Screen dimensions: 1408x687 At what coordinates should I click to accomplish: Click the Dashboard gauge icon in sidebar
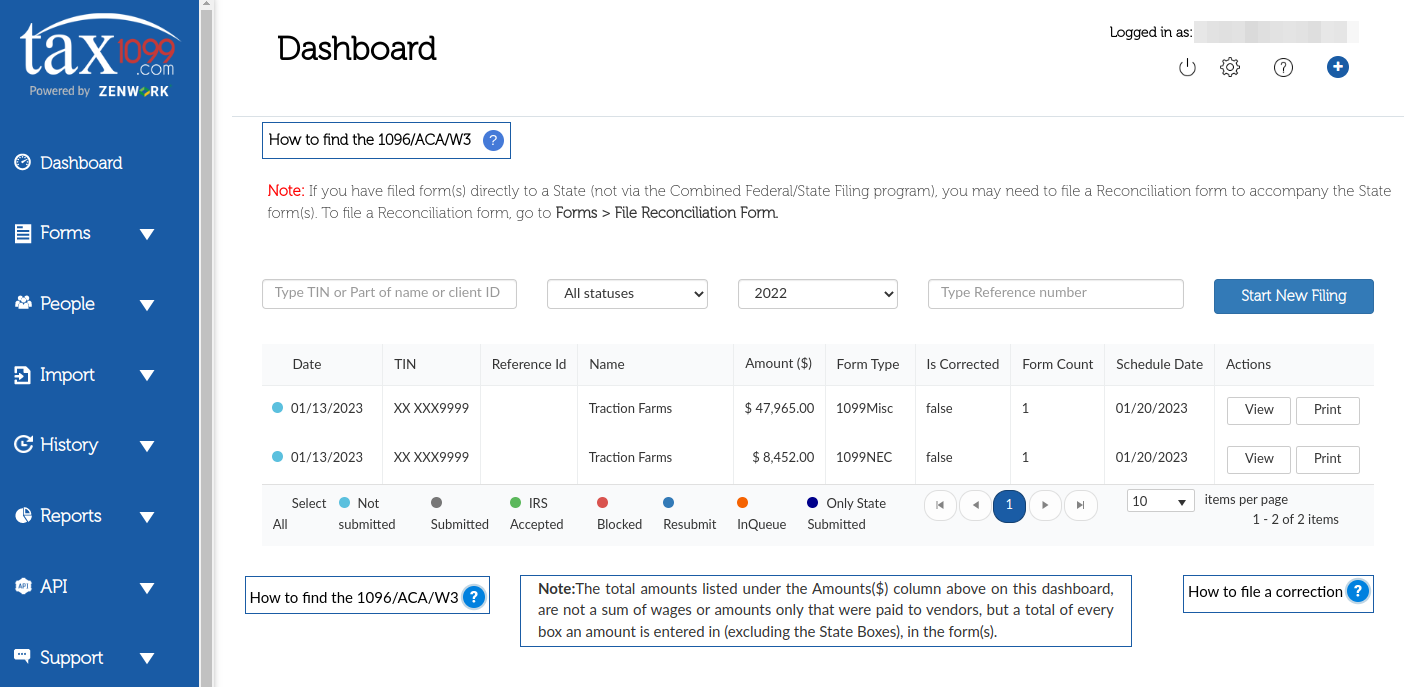tap(22, 162)
